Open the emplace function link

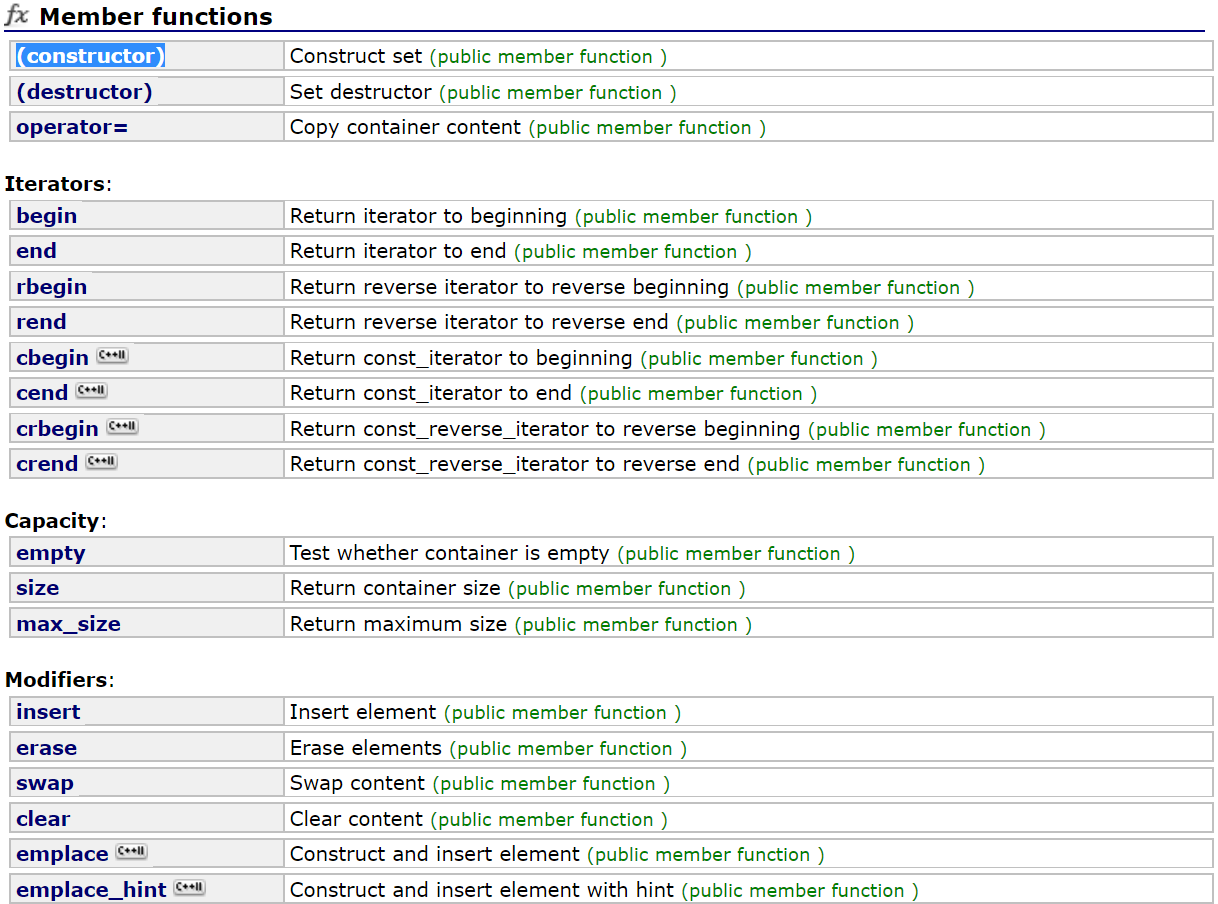(x=63, y=854)
